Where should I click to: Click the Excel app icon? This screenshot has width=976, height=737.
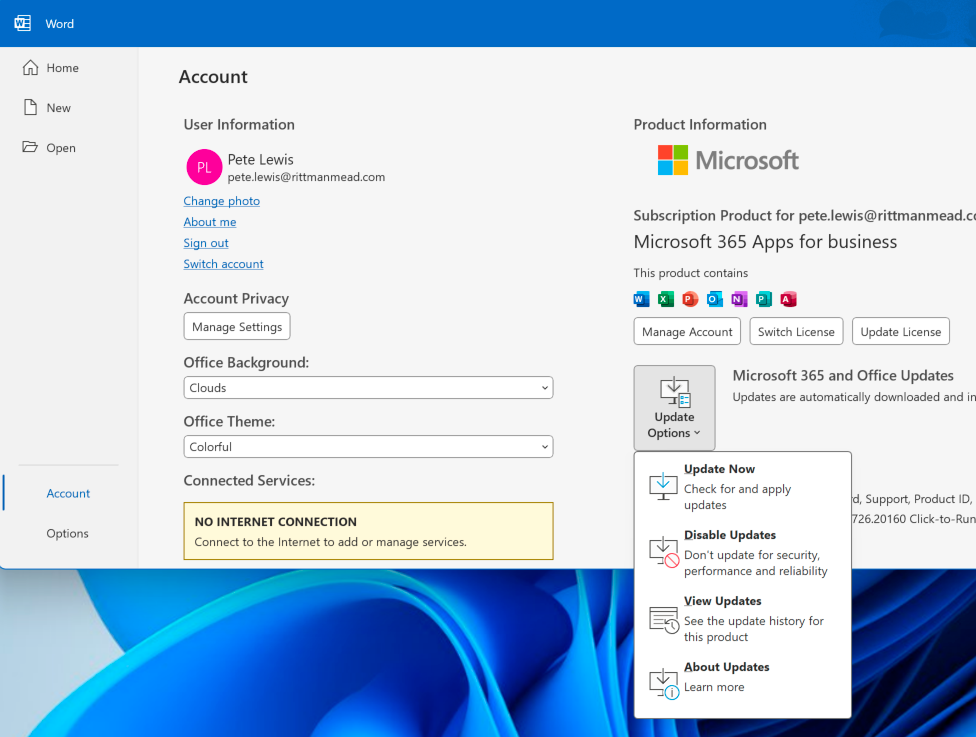(x=665, y=299)
